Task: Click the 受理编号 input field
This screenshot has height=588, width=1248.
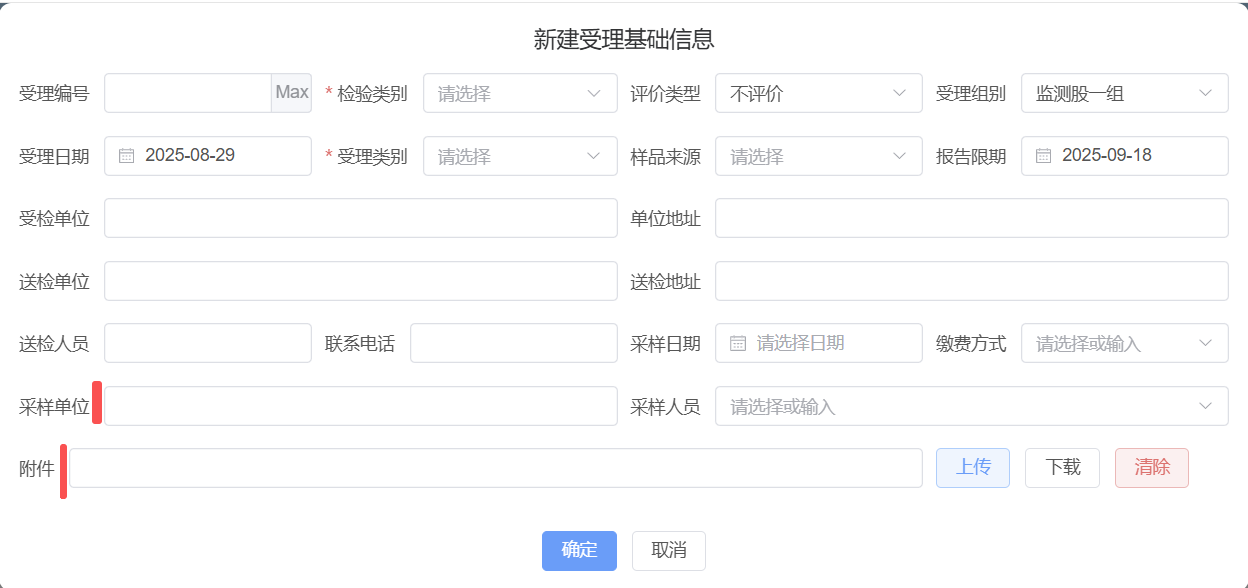Action: point(188,93)
